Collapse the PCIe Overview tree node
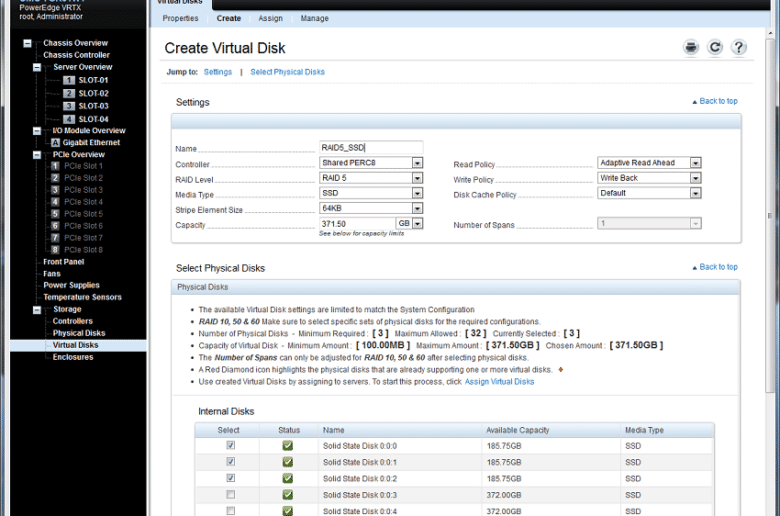Screen dimensions: 780x516 coord(37,155)
